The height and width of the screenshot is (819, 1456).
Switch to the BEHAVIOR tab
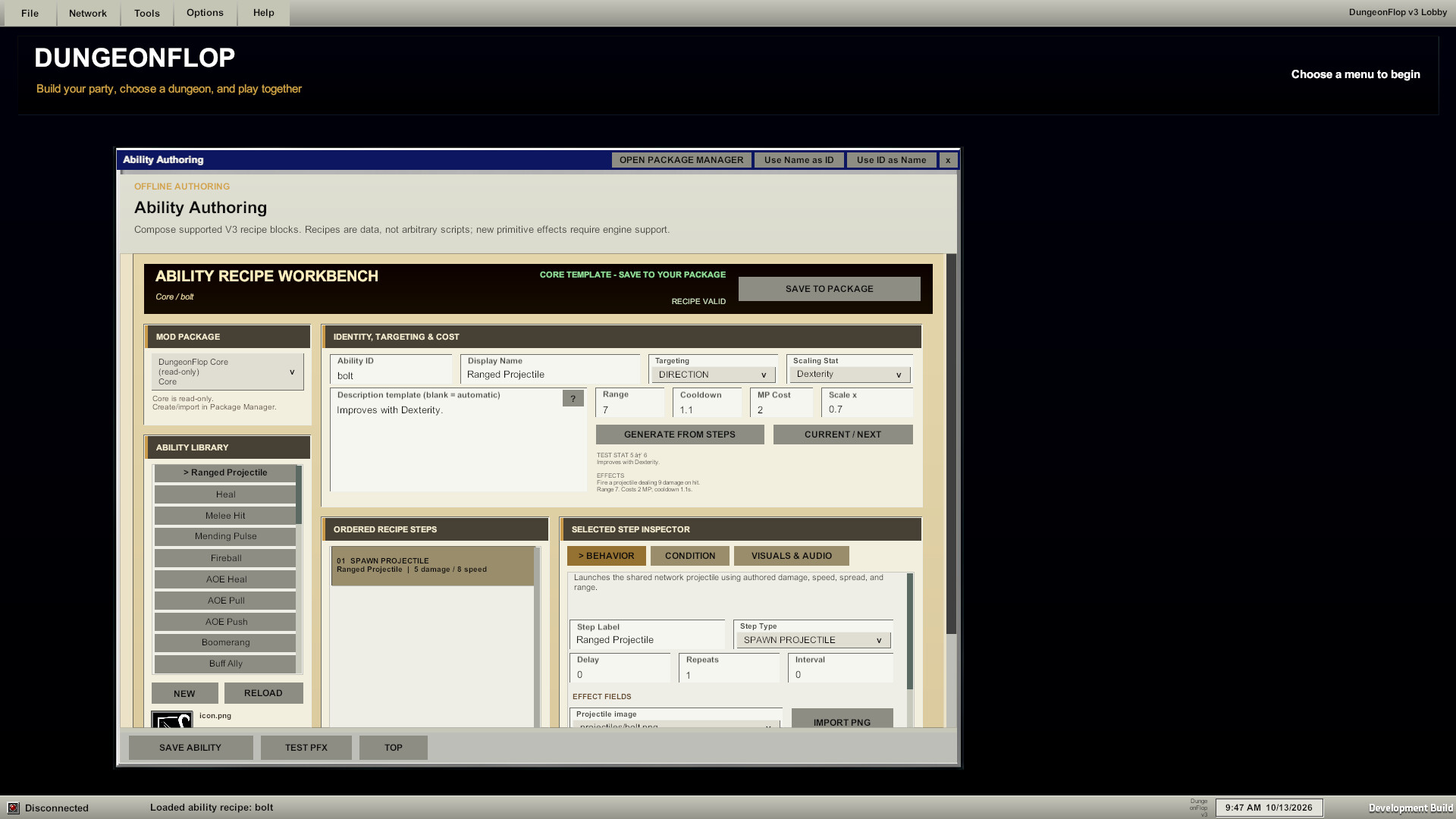pos(607,556)
